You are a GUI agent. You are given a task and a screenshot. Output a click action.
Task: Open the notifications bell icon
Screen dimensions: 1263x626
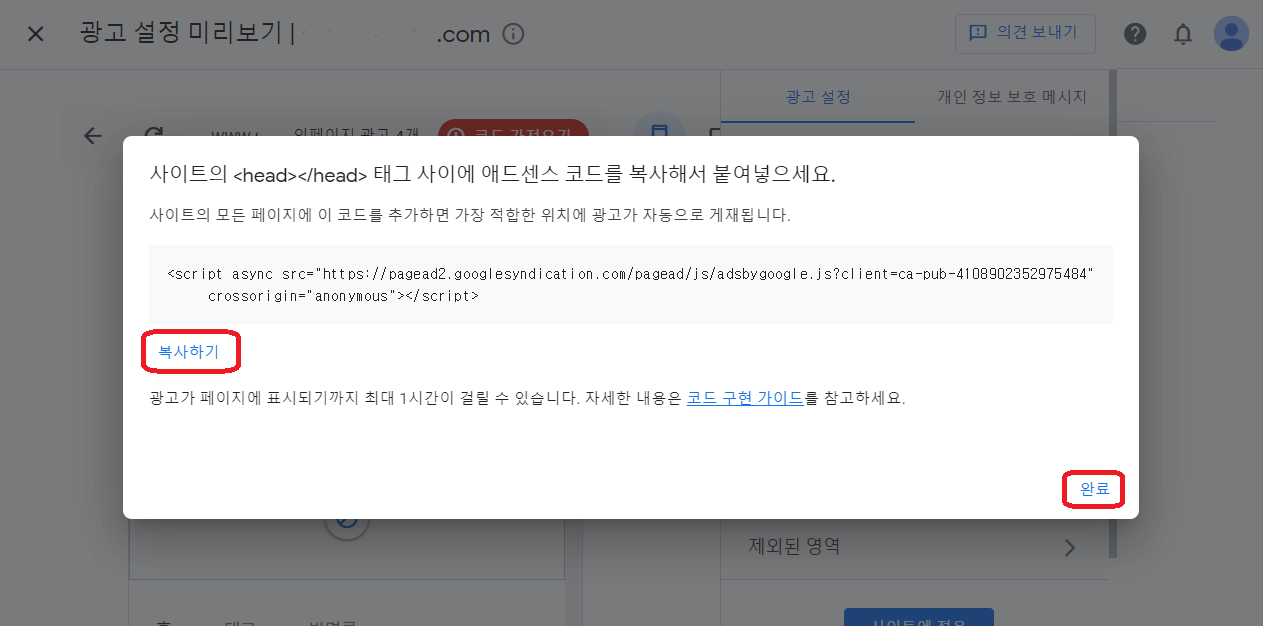(1183, 34)
